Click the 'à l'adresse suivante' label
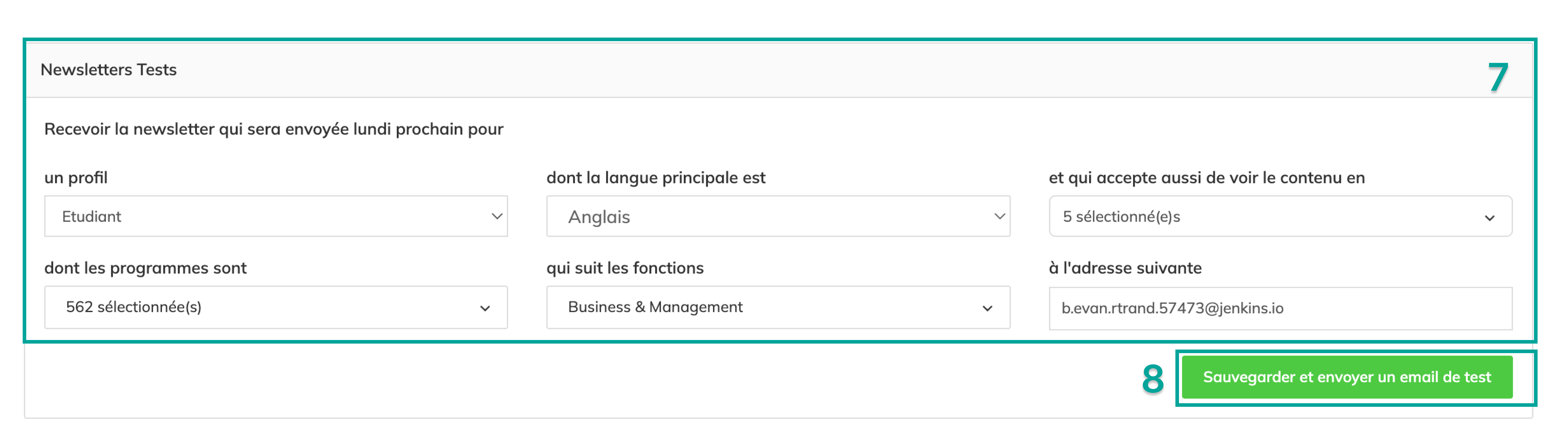The image size is (1568, 442). [1125, 268]
